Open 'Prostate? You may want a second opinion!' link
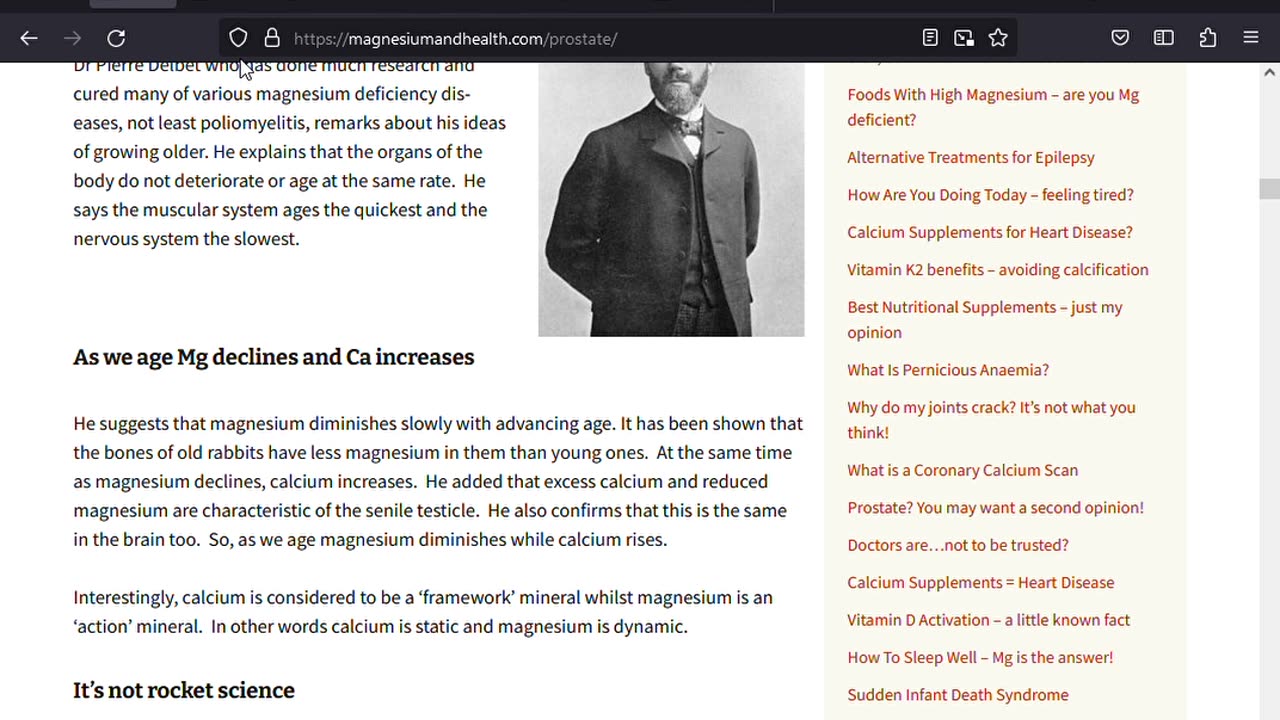1280x720 pixels. pos(995,508)
